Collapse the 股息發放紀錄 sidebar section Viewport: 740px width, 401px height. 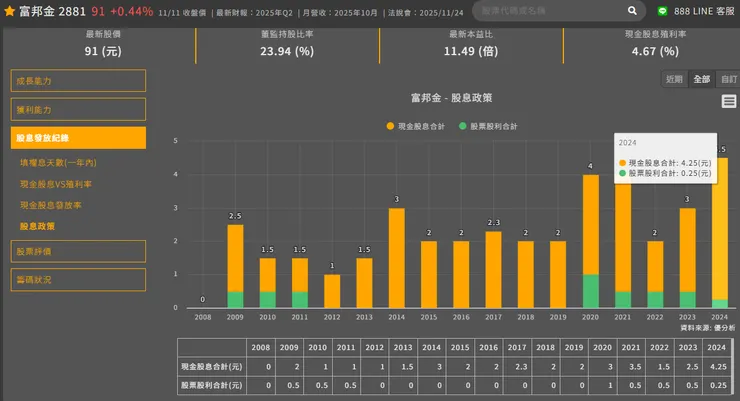78,138
